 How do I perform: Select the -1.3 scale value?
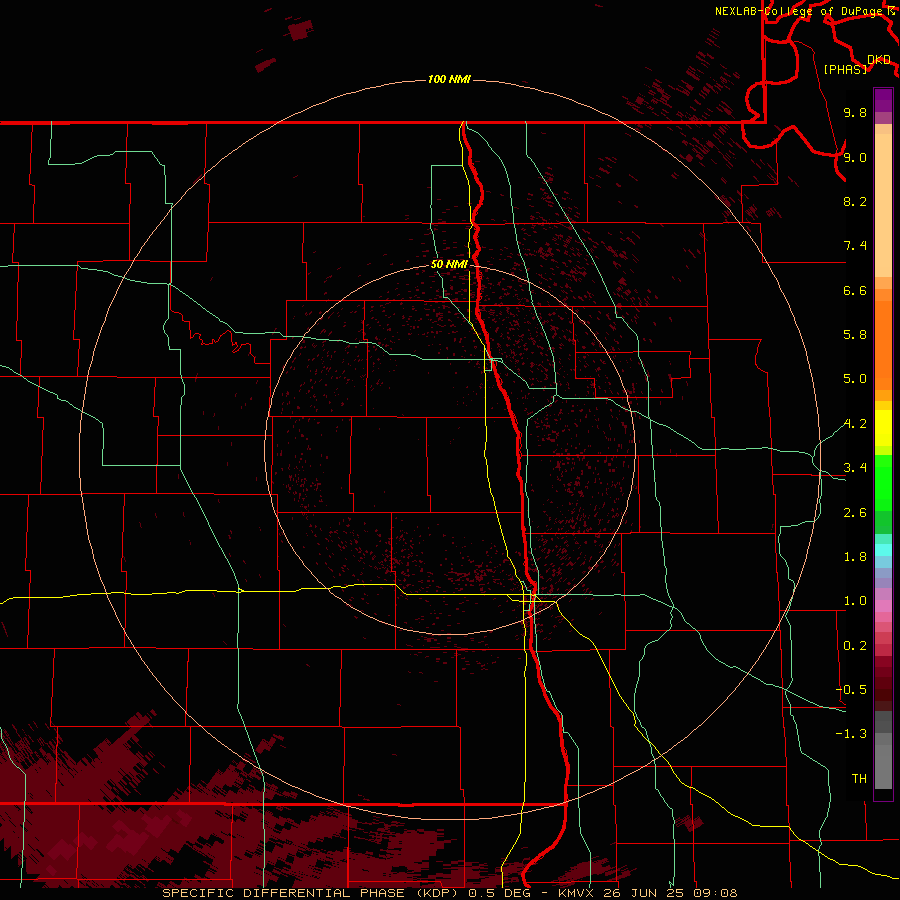[851, 734]
